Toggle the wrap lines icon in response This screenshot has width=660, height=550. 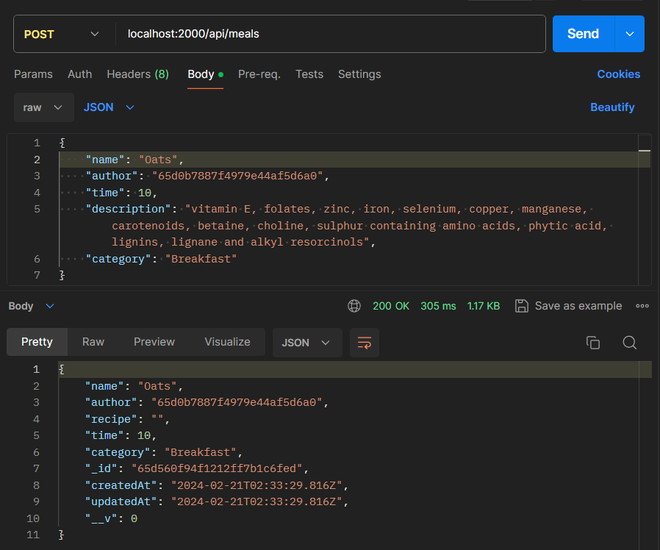(364, 342)
